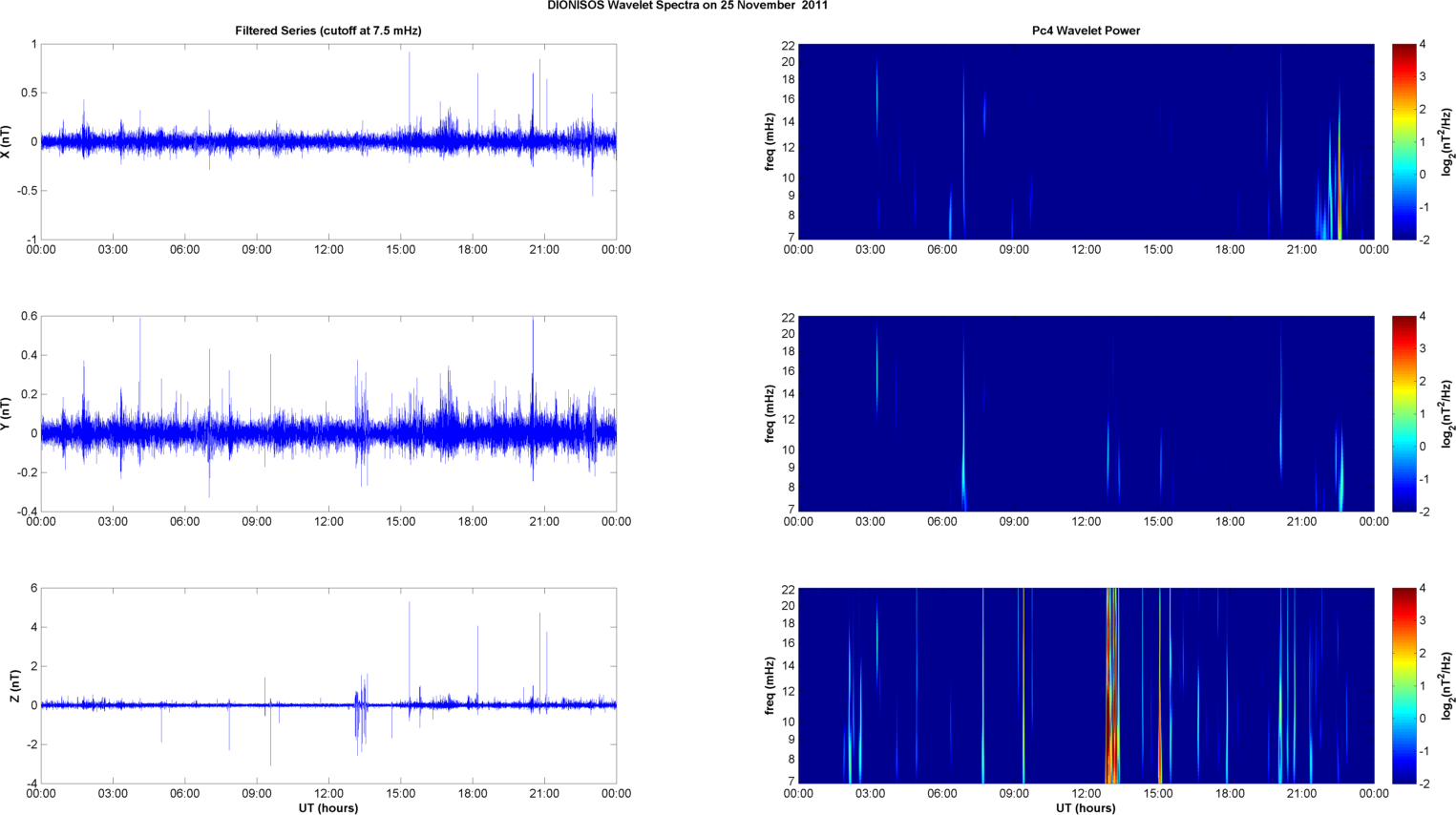Click the top spectrogram's 'freq (mHz)' label
The width and height of the screenshot is (1456, 815).
(x=770, y=141)
